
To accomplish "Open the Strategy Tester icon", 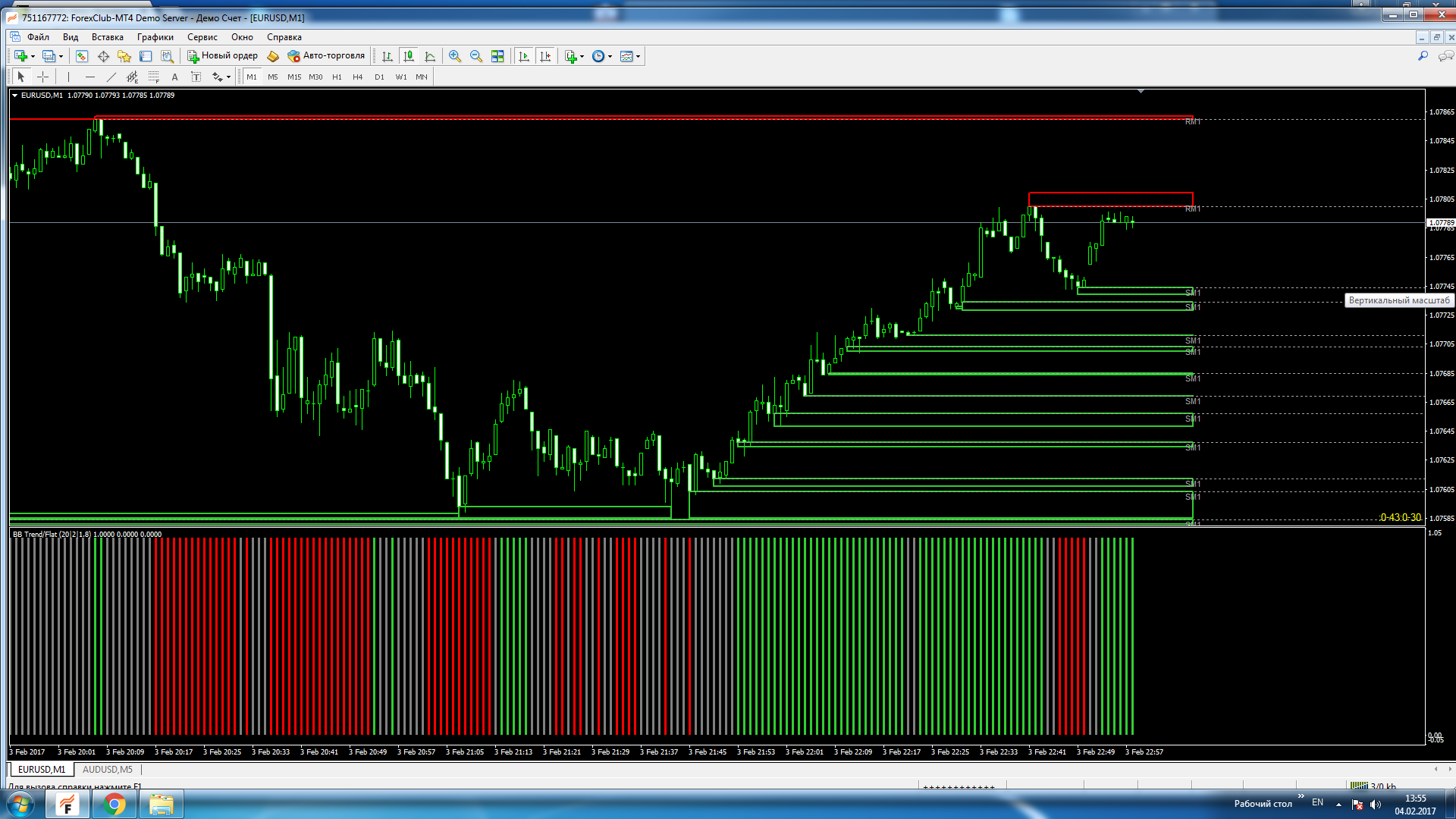I will click(167, 56).
